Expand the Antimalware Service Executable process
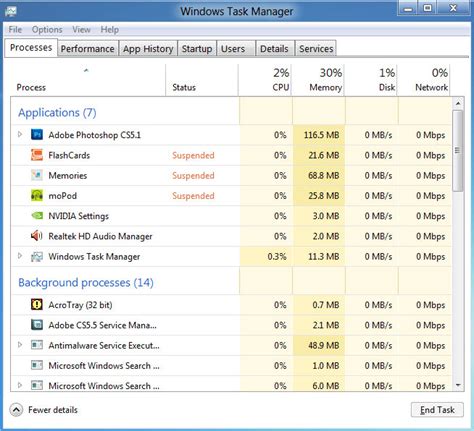474x431 pixels. 20,345
